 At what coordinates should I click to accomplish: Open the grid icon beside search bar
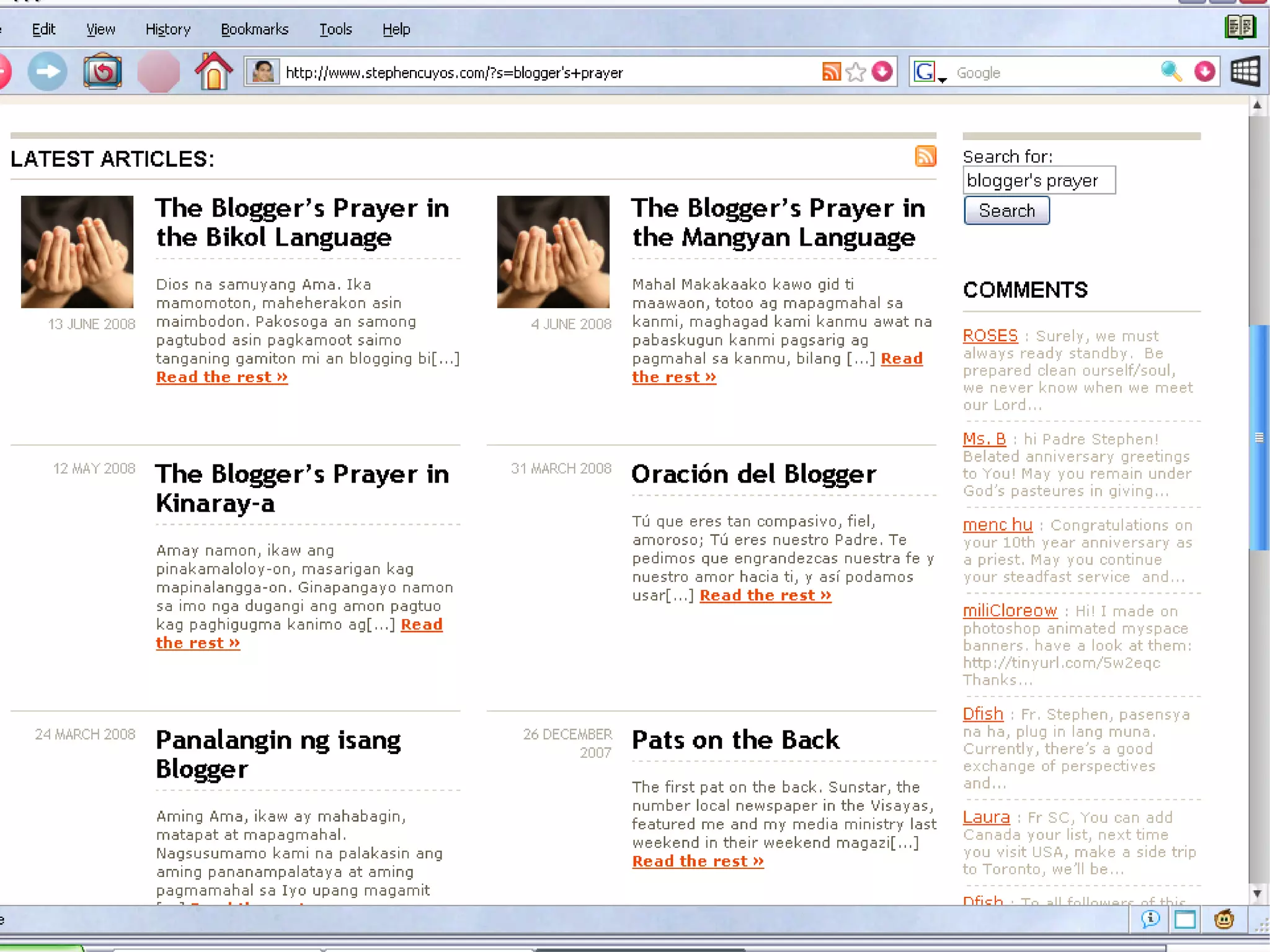[x=1245, y=72]
